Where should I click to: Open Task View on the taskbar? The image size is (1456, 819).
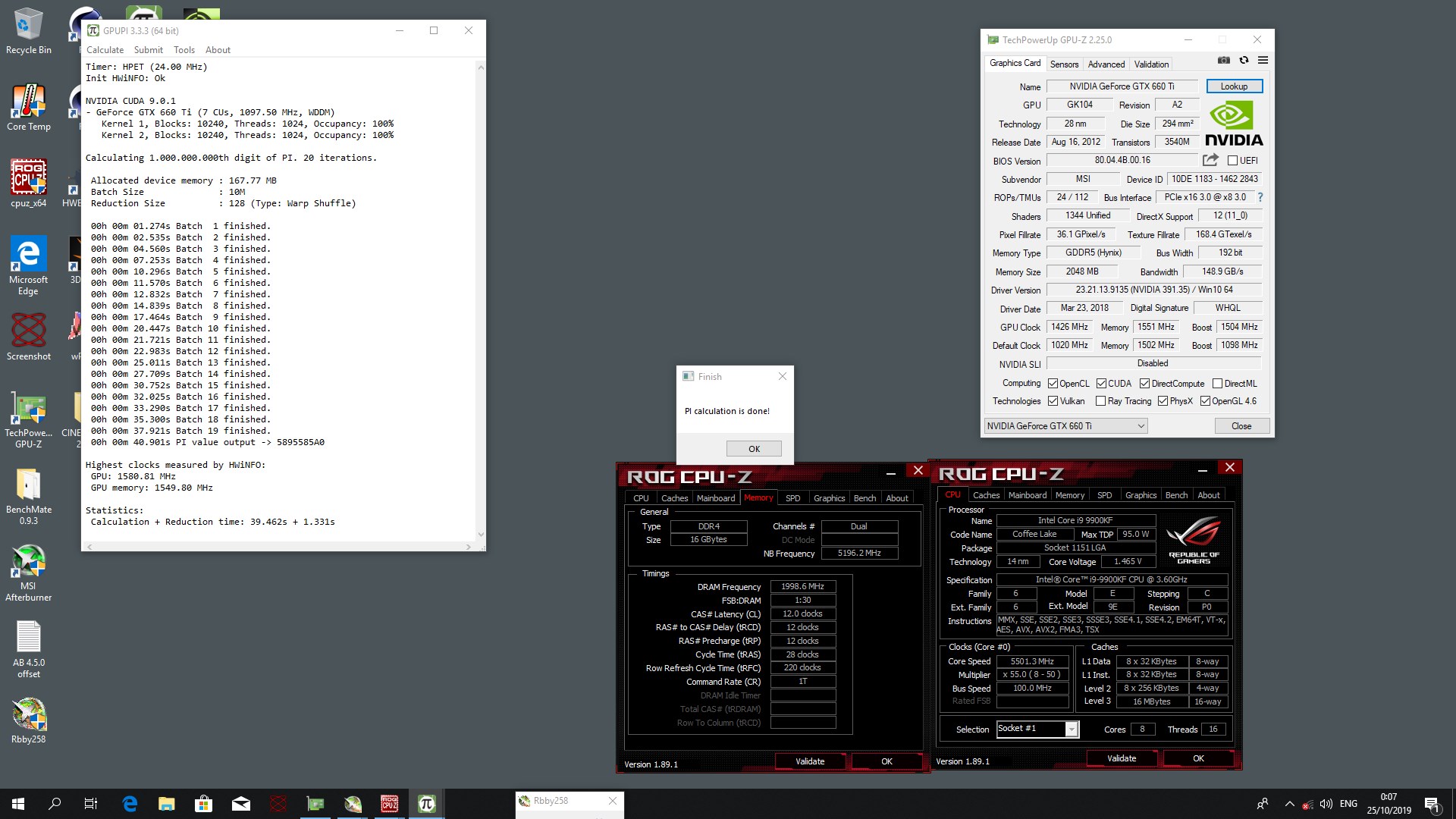point(91,804)
